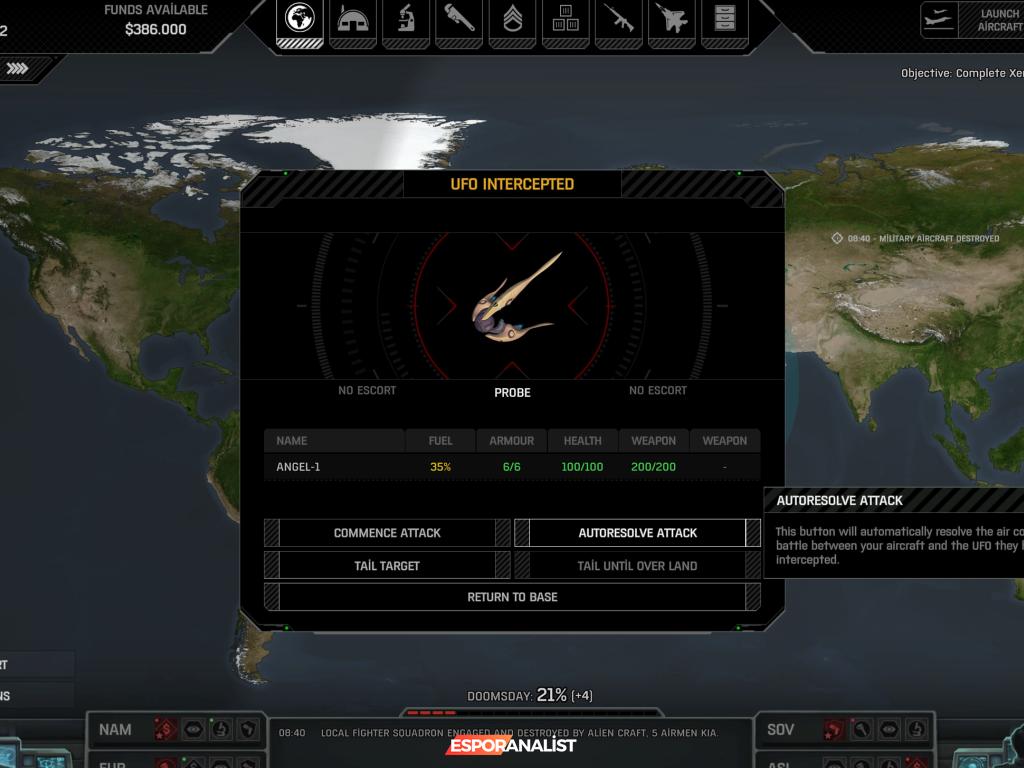Click Commence Attack button
Image resolution: width=1024 pixels, height=768 pixels.
[x=387, y=533]
